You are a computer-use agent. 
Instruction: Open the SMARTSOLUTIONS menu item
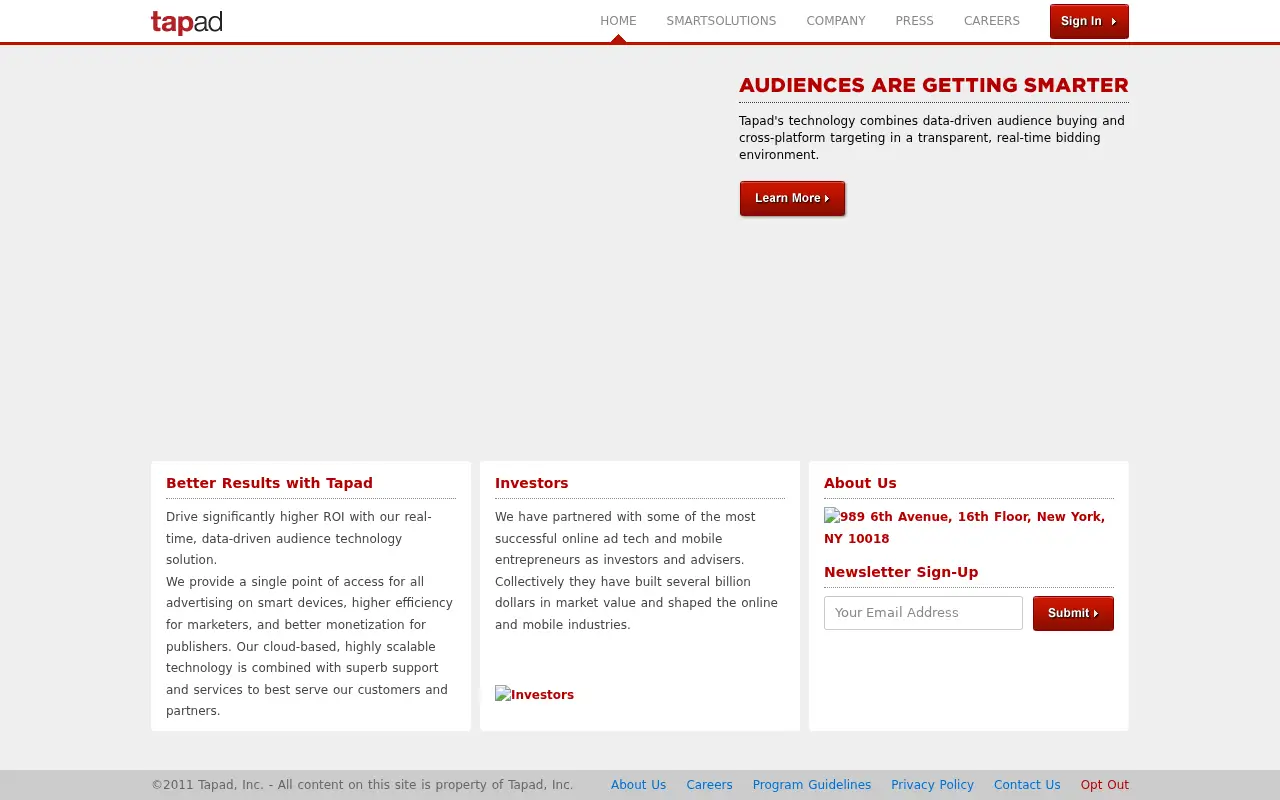(x=721, y=21)
